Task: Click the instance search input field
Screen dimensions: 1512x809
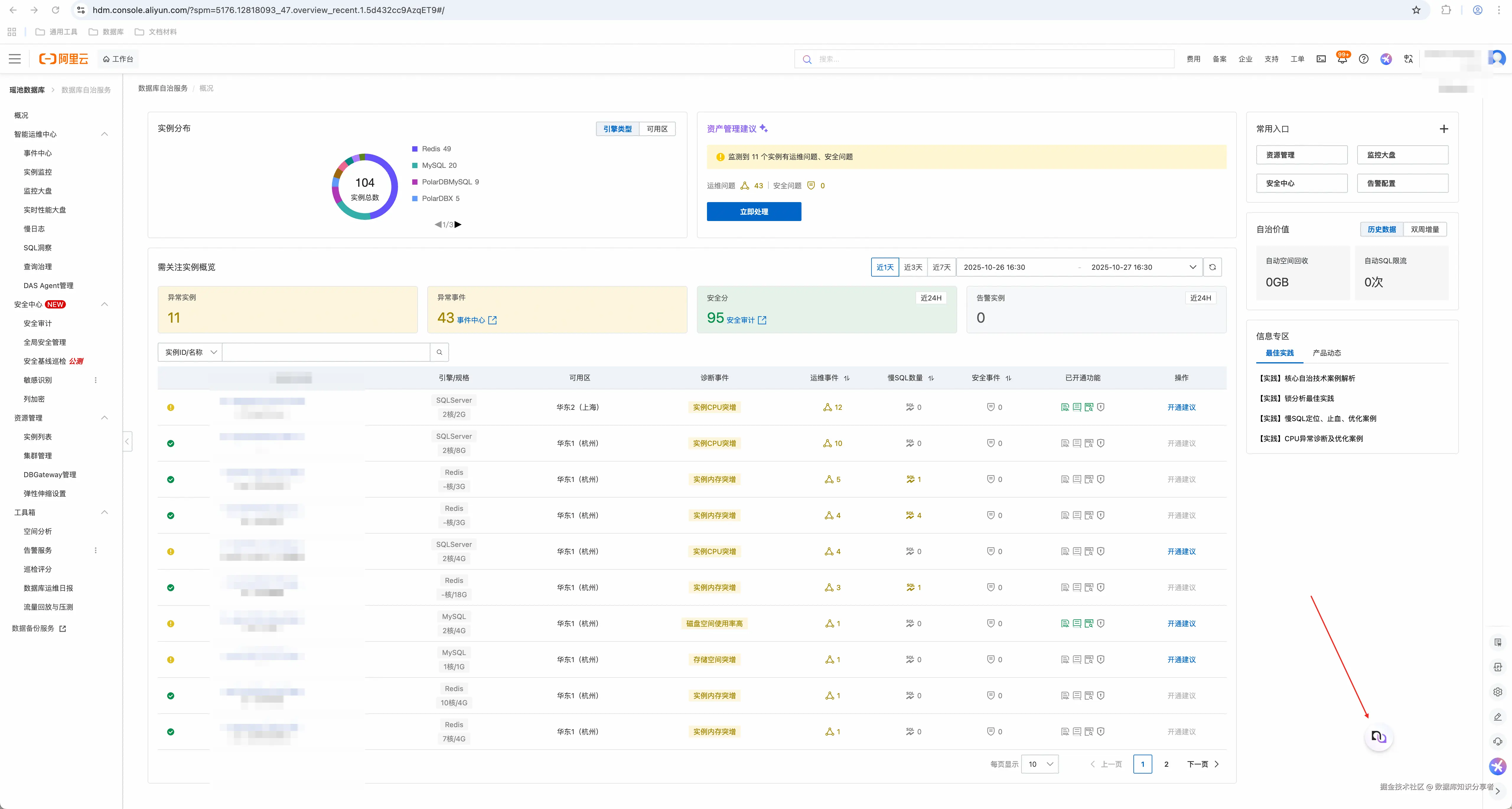Action: pyautogui.click(x=326, y=352)
